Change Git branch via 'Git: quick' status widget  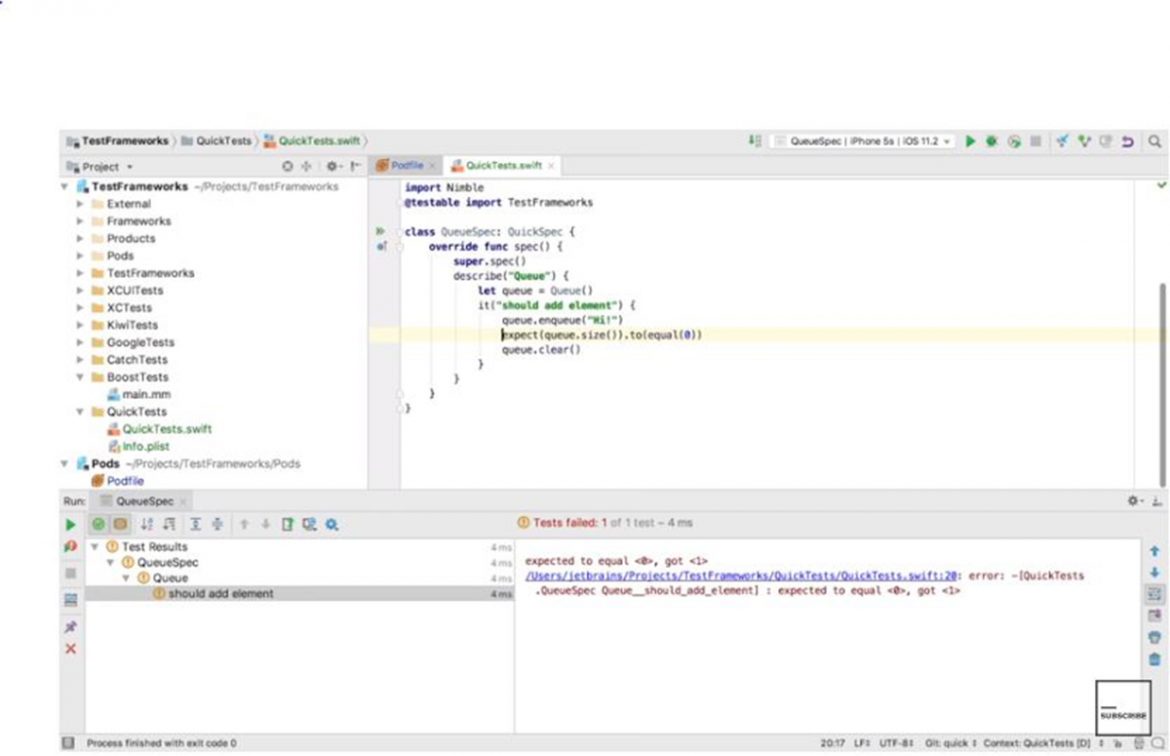click(948, 743)
